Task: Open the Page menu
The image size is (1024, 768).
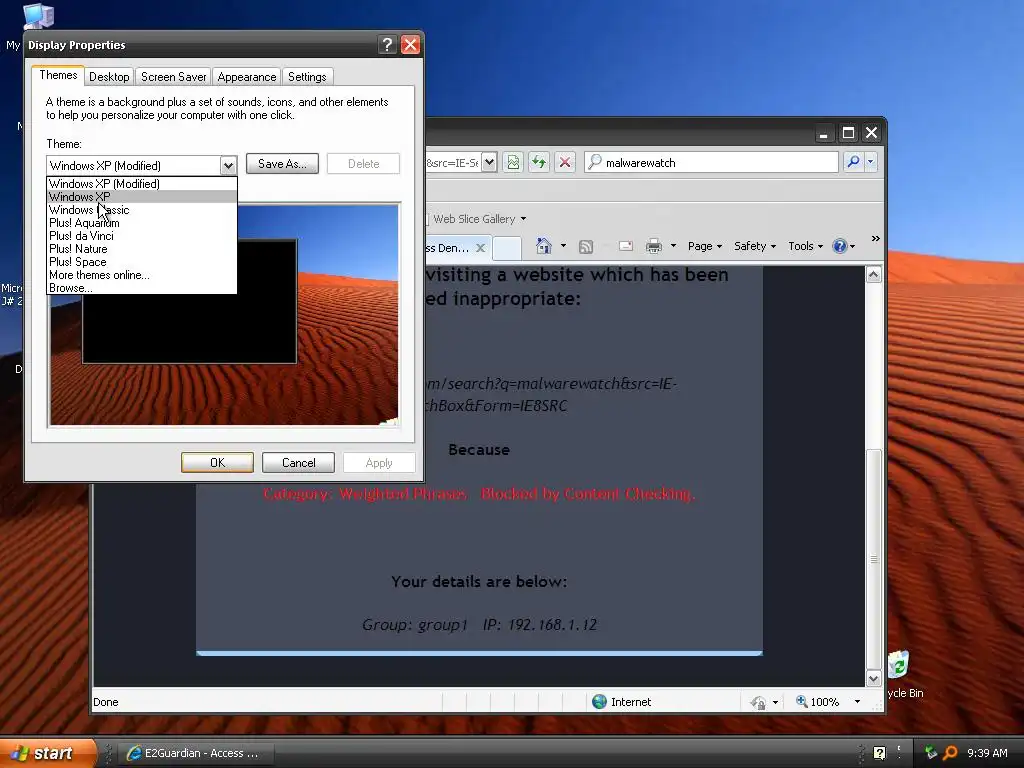Action: tap(705, 246)
